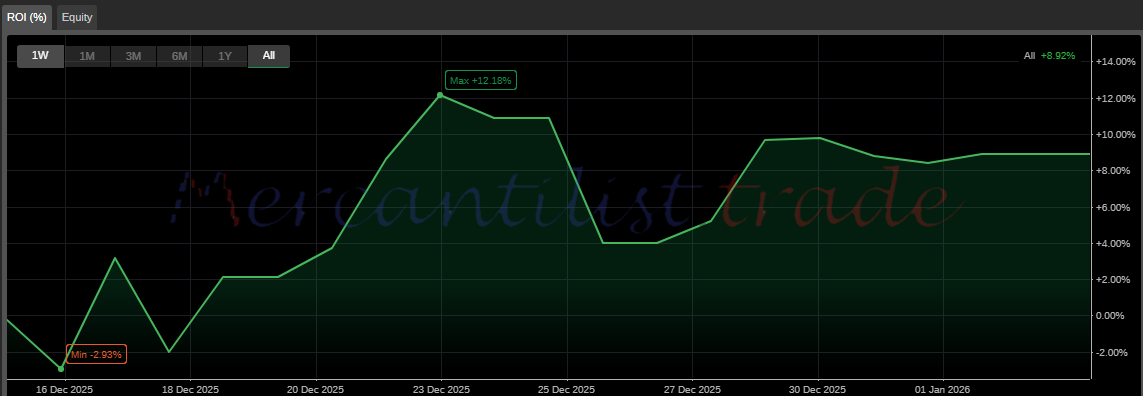This screenshot has height=396, width=1143.
Task: Select the 1W time range
Action: click(x=40, y=55)
